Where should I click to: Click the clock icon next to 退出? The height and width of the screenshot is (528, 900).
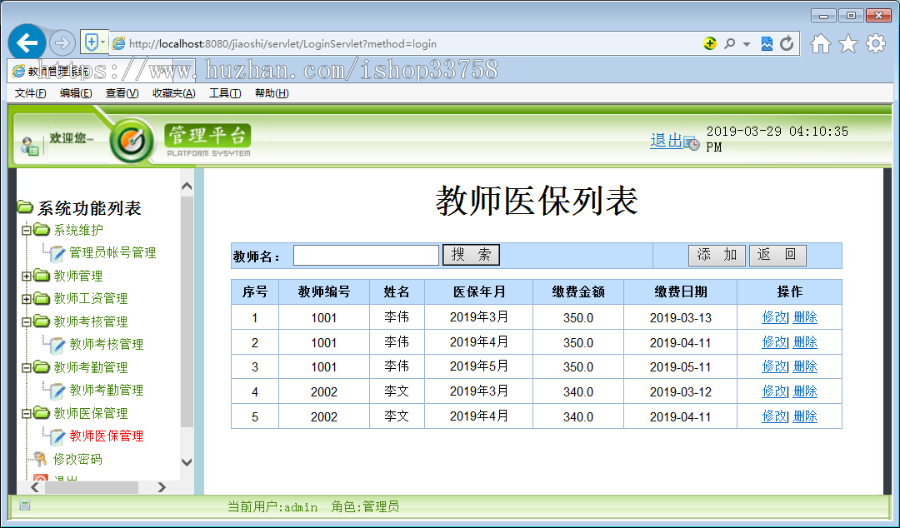[692, 143]
